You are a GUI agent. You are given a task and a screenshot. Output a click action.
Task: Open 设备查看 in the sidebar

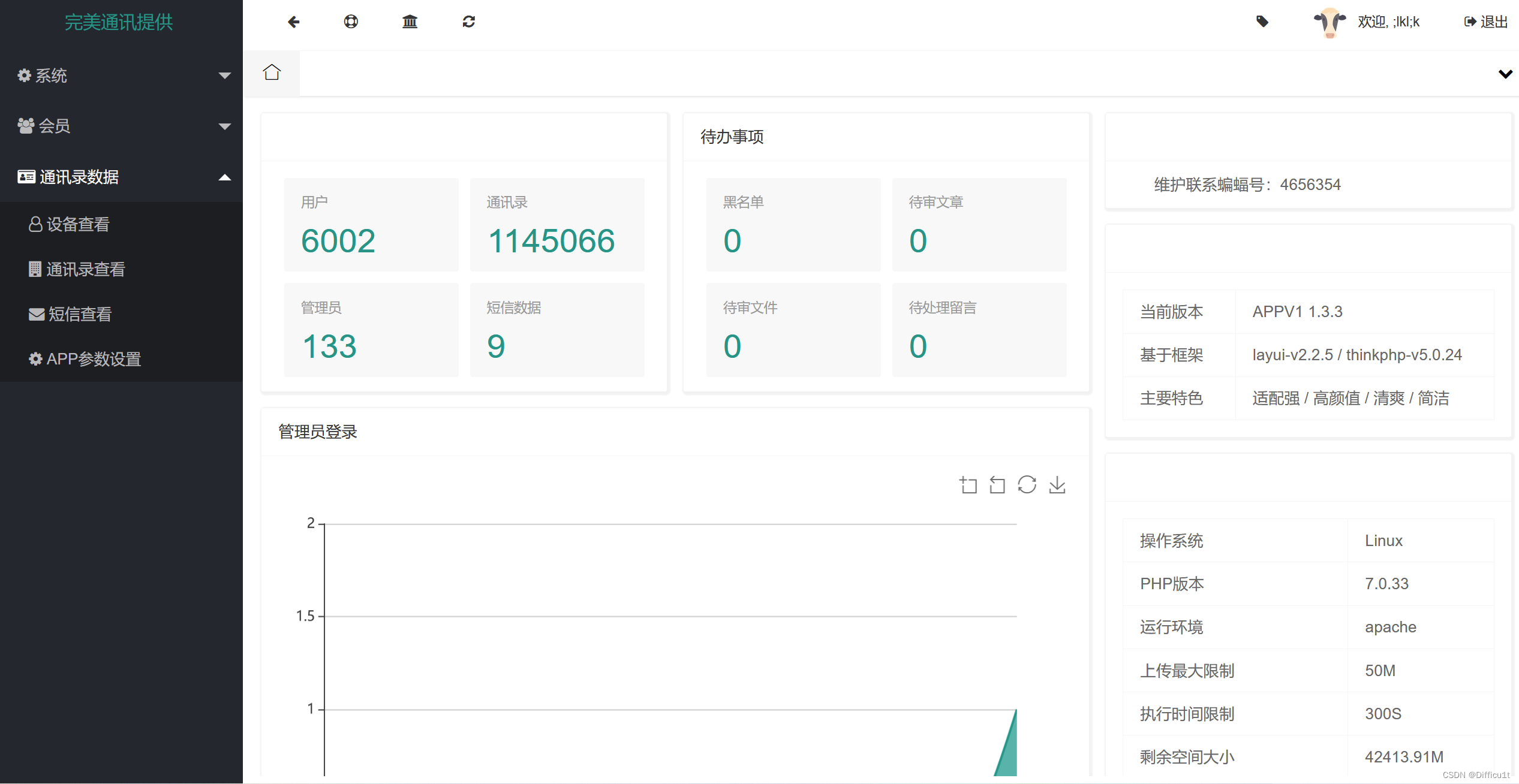(x=78, y=224)
